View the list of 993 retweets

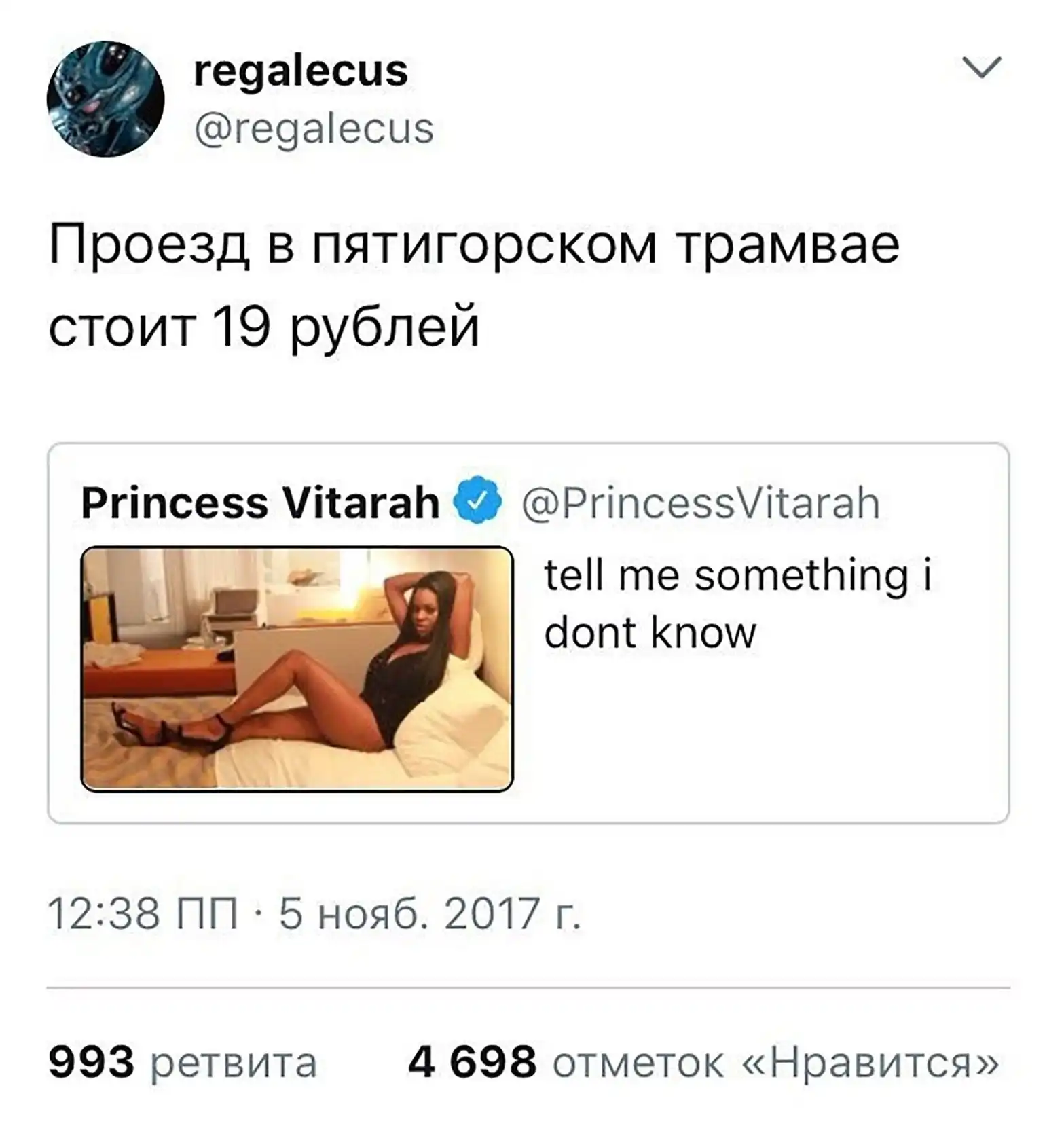(183, 1063)
